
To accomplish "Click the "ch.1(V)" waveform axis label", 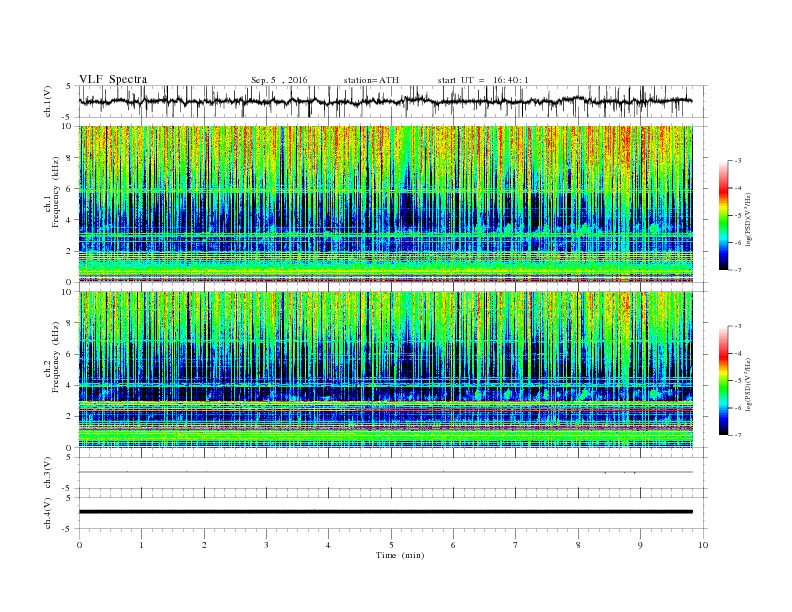I will [x=47, y=101].
